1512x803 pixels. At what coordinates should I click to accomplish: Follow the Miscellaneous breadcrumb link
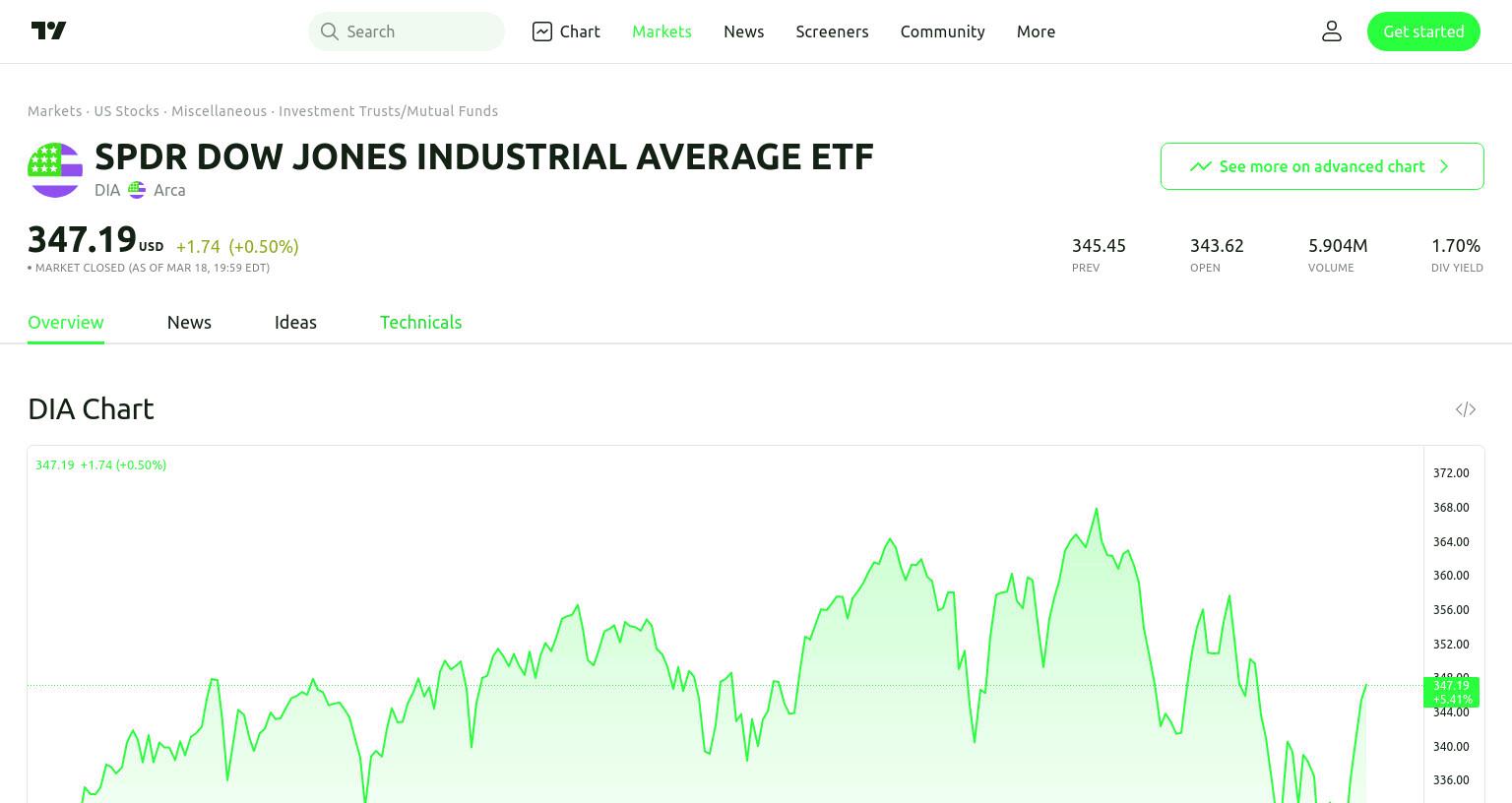(219, 111)
